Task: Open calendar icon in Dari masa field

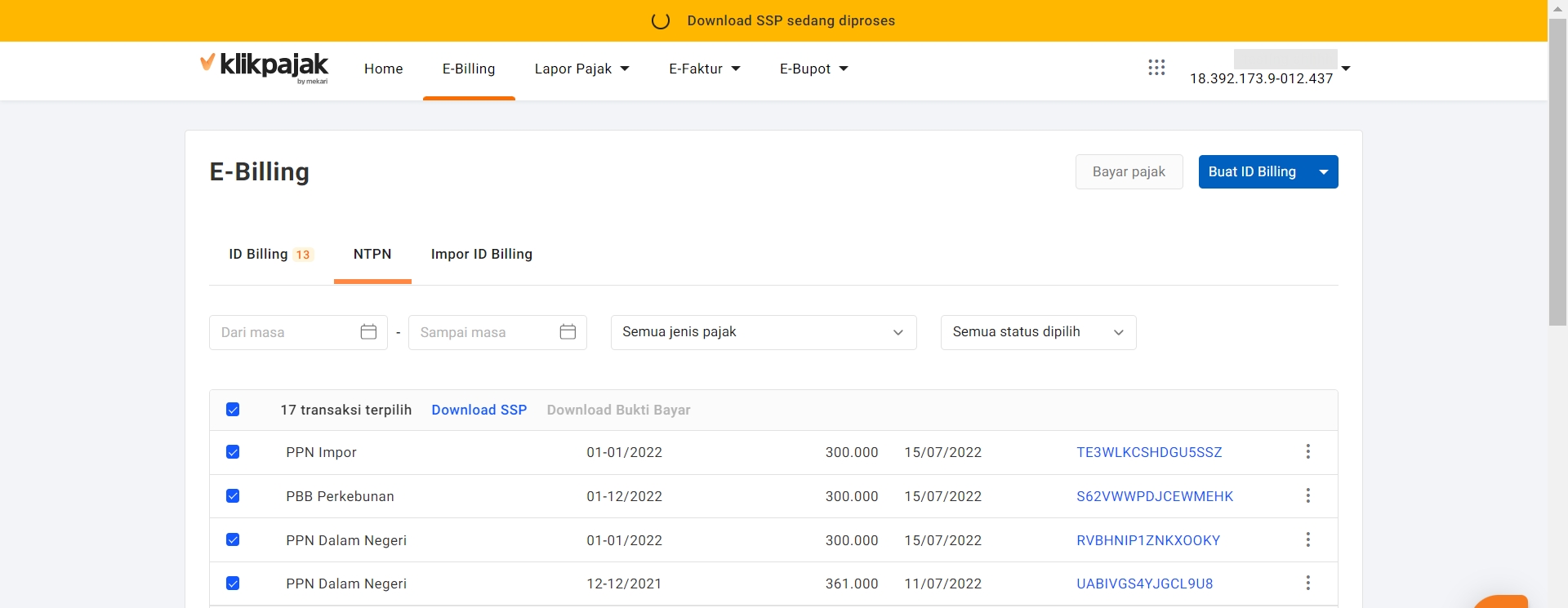Action: [x=368, y=331]
